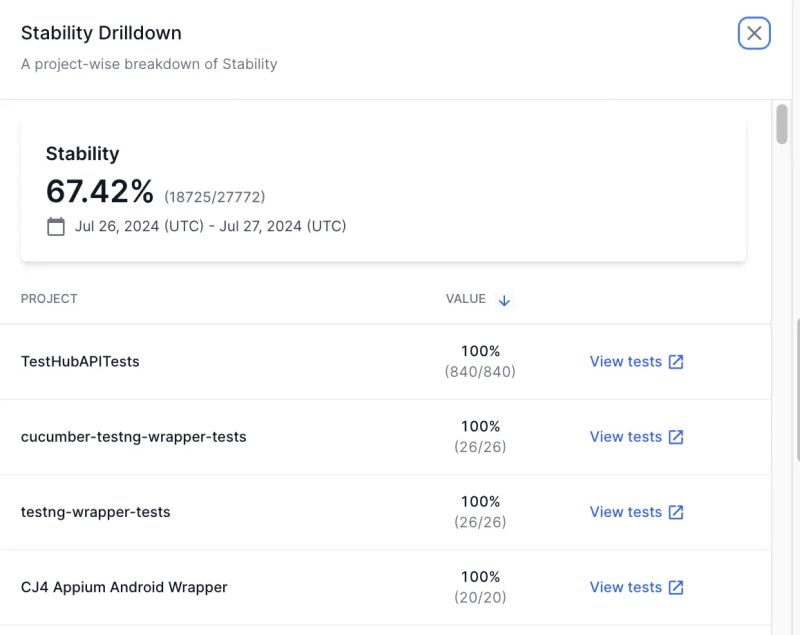800x635 pixels.
Task: Click the sort arrow next to VALUE
Action: (x=504, y=299)
